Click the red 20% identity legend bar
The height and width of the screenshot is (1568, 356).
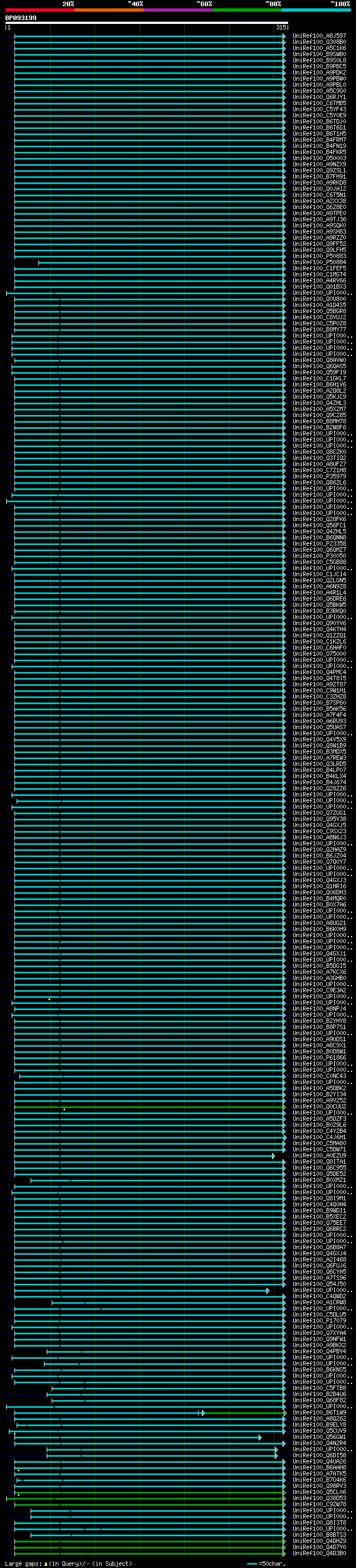pos(39,10)
